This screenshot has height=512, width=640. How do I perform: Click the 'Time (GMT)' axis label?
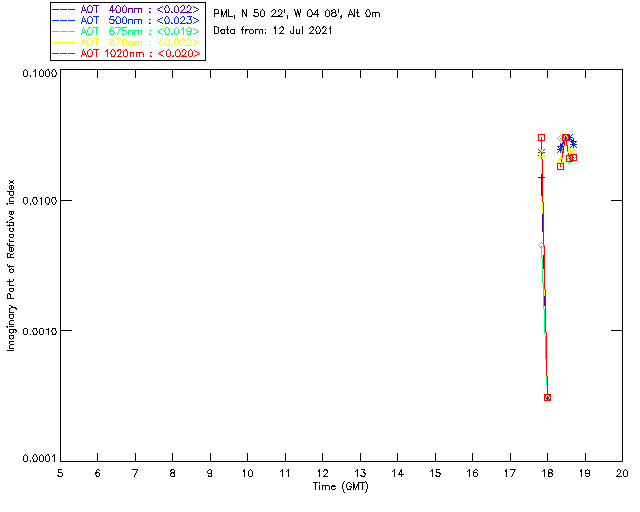pos(340,487)
